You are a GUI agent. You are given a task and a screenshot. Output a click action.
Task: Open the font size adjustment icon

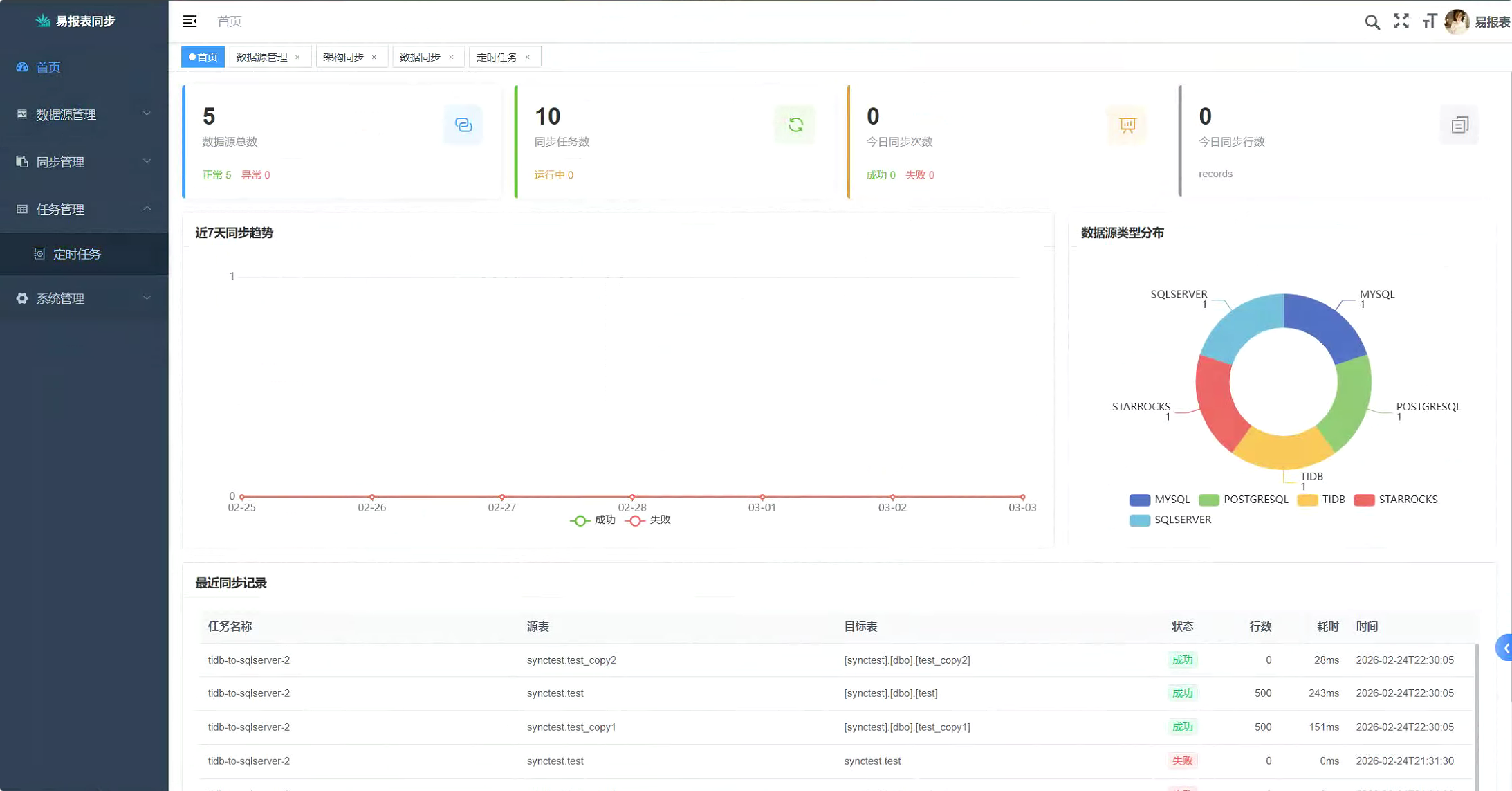click(x=1429, y=22)
